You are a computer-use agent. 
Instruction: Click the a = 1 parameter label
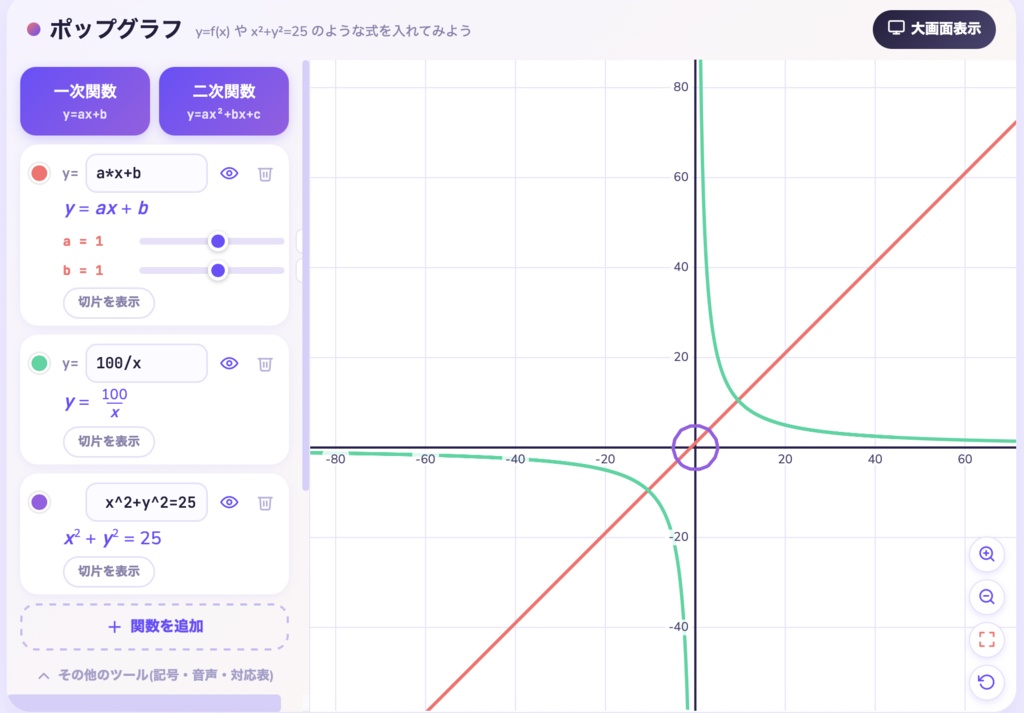click(x=83, y=242)
